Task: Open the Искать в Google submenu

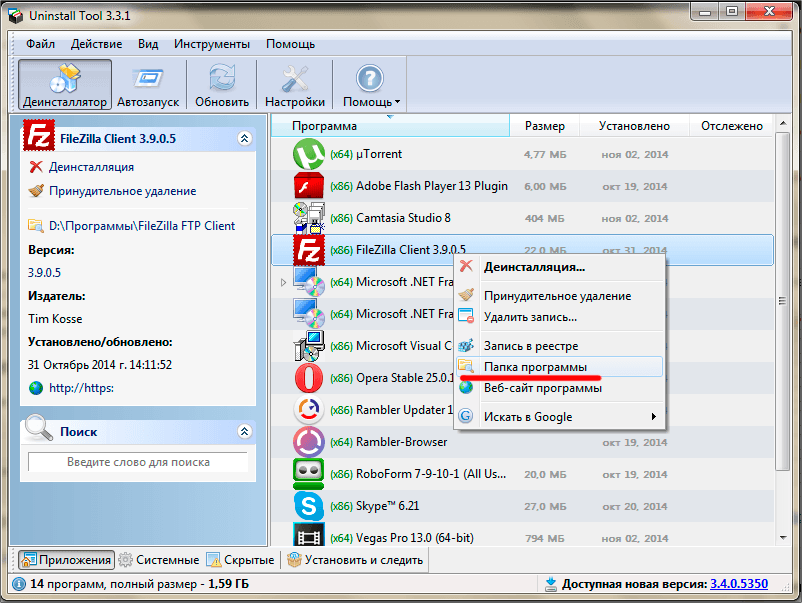Action: point(560,417)
